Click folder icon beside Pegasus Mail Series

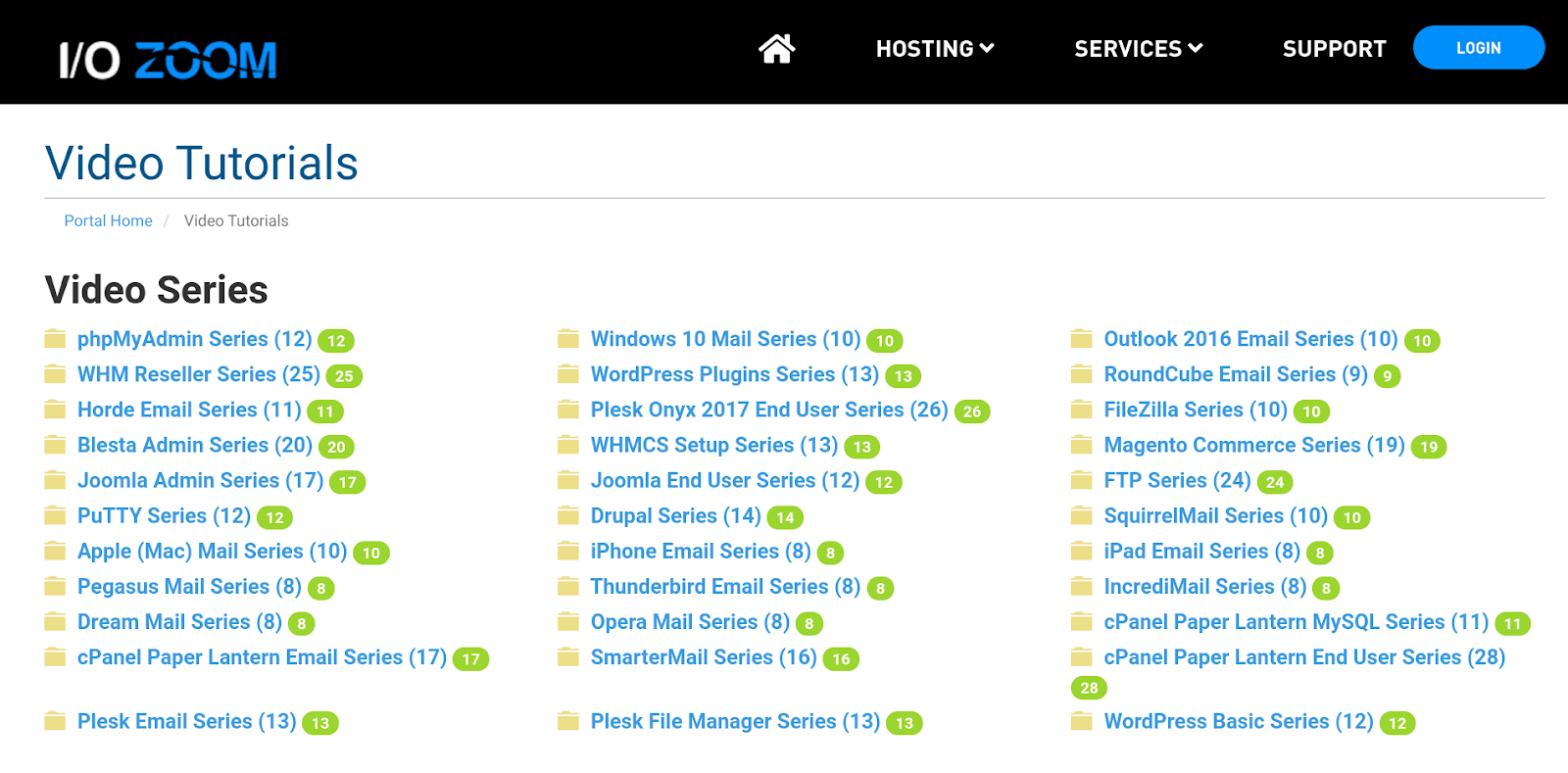tap(55, 586)
